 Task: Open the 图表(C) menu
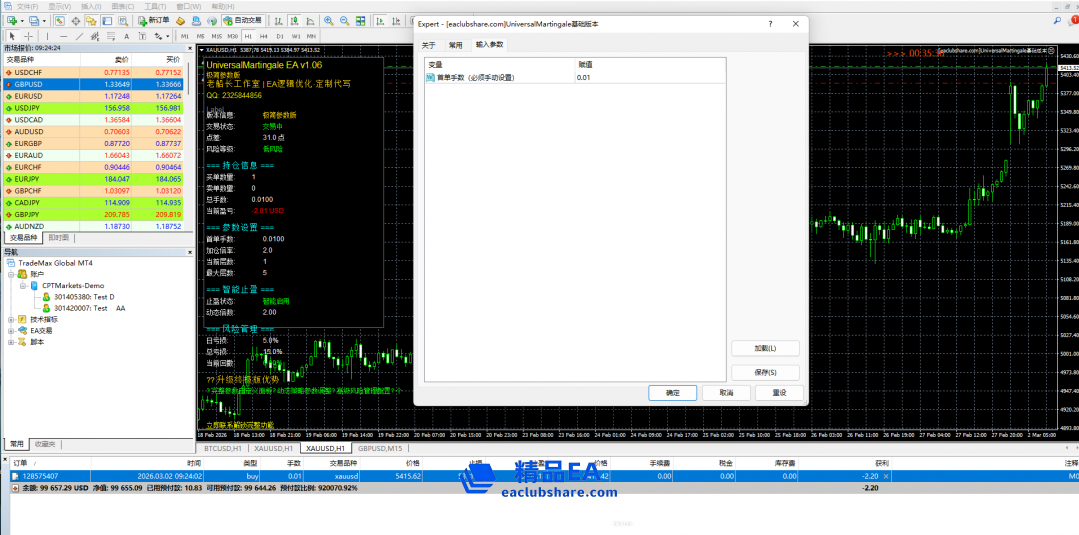(x=122, y=6)
